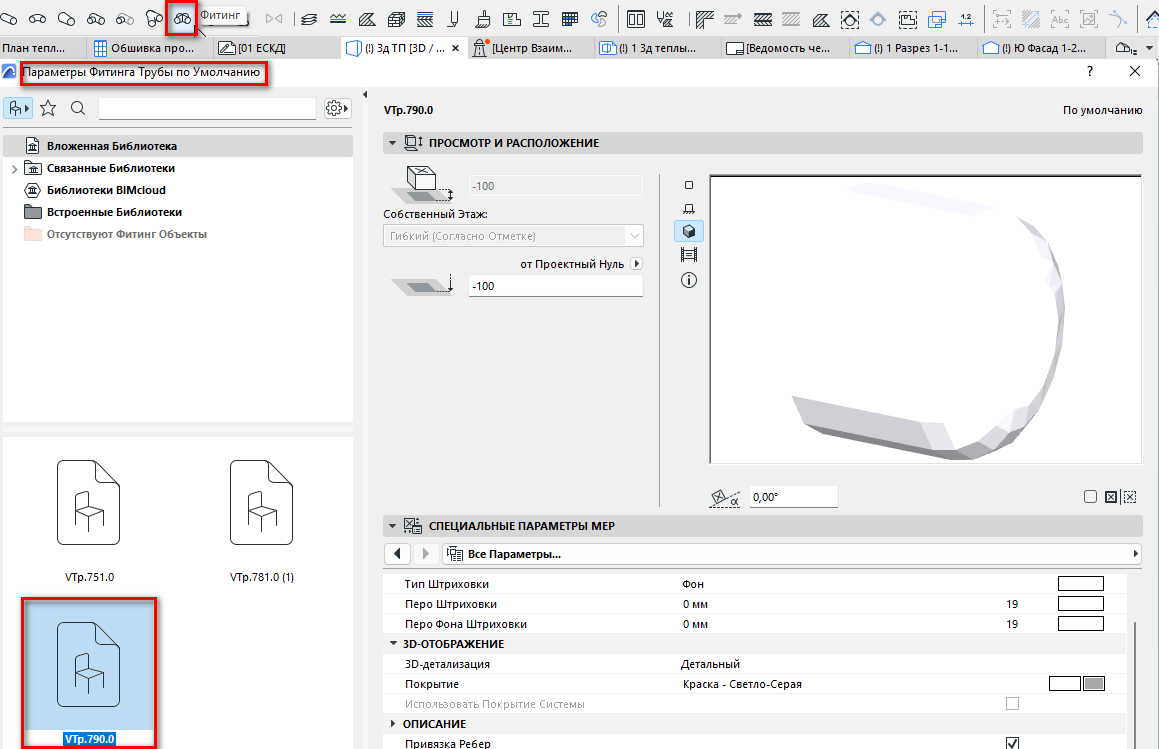
Task: Select the VTp.751.0 object thumbnail
Action: (x=88, y=502)
